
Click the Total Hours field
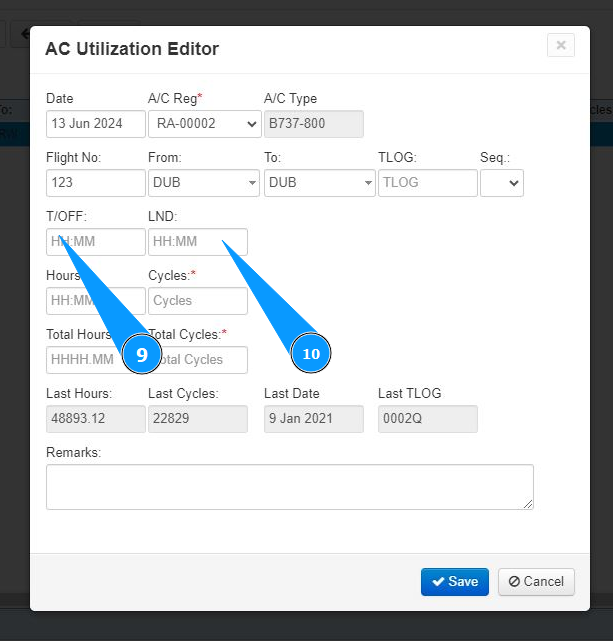tap(80, 360)
